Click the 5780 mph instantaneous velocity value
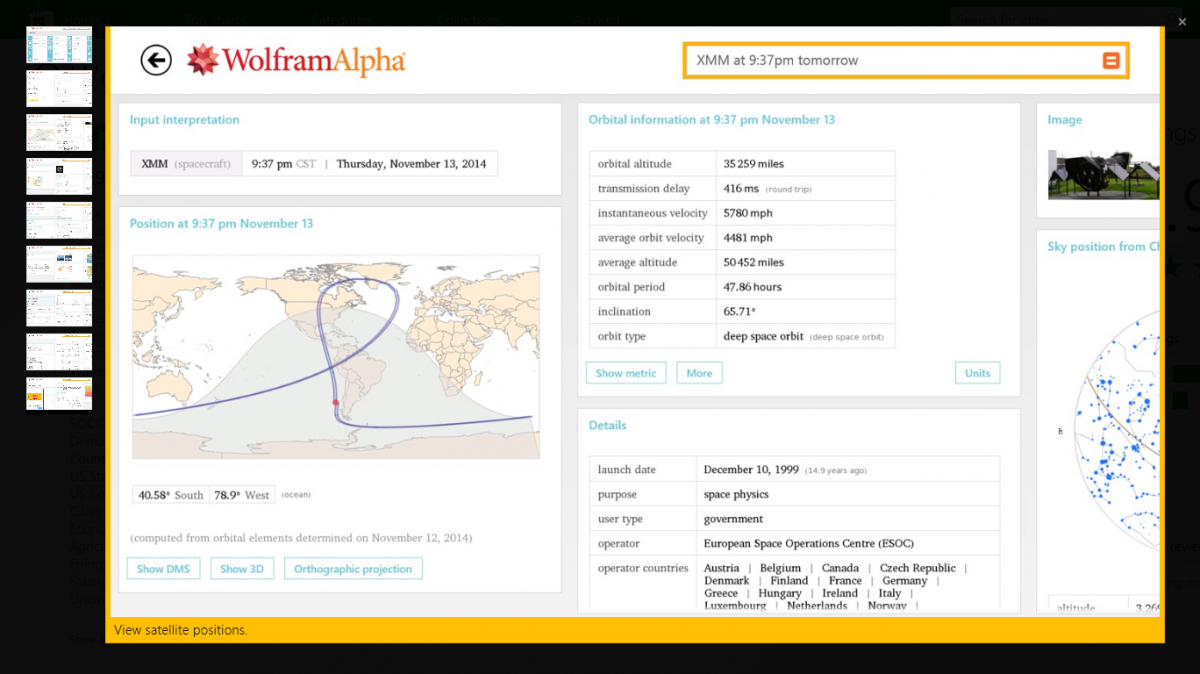The image size is (1200, 674). [x=748, y=213]
